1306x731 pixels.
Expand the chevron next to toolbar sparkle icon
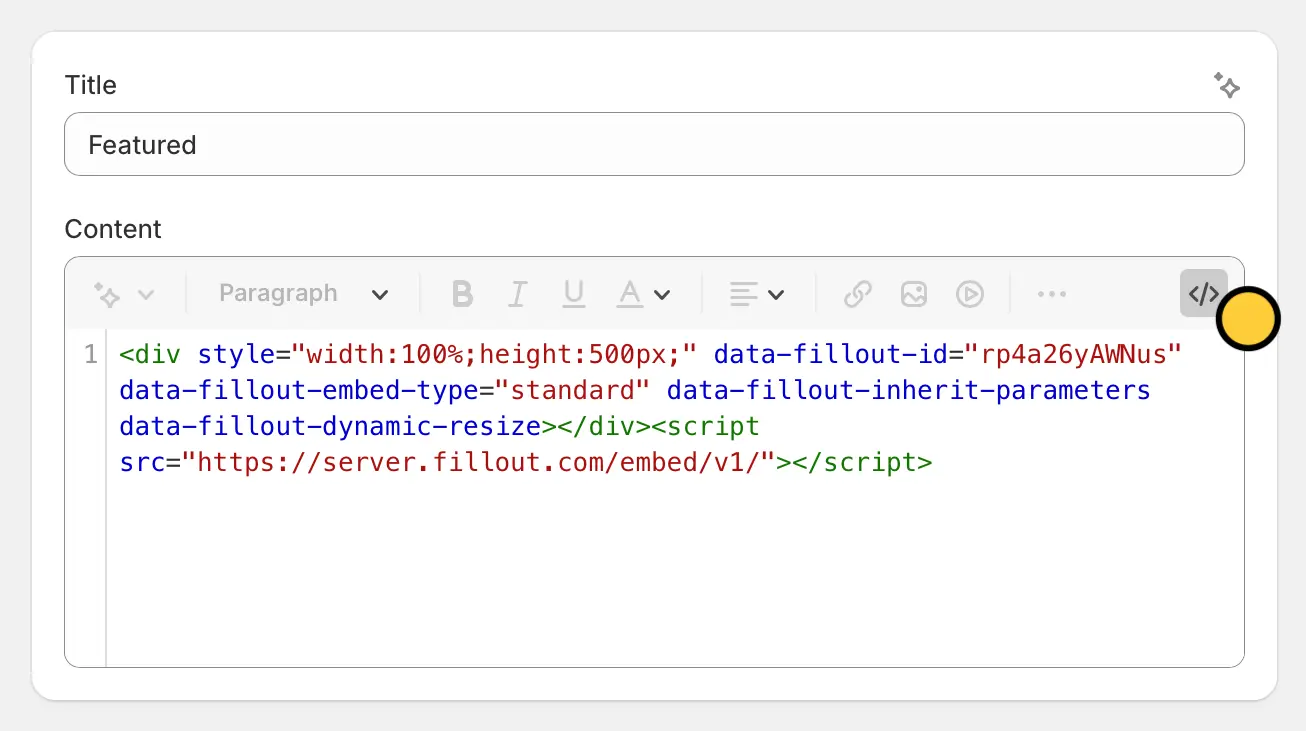pos(146,294)
